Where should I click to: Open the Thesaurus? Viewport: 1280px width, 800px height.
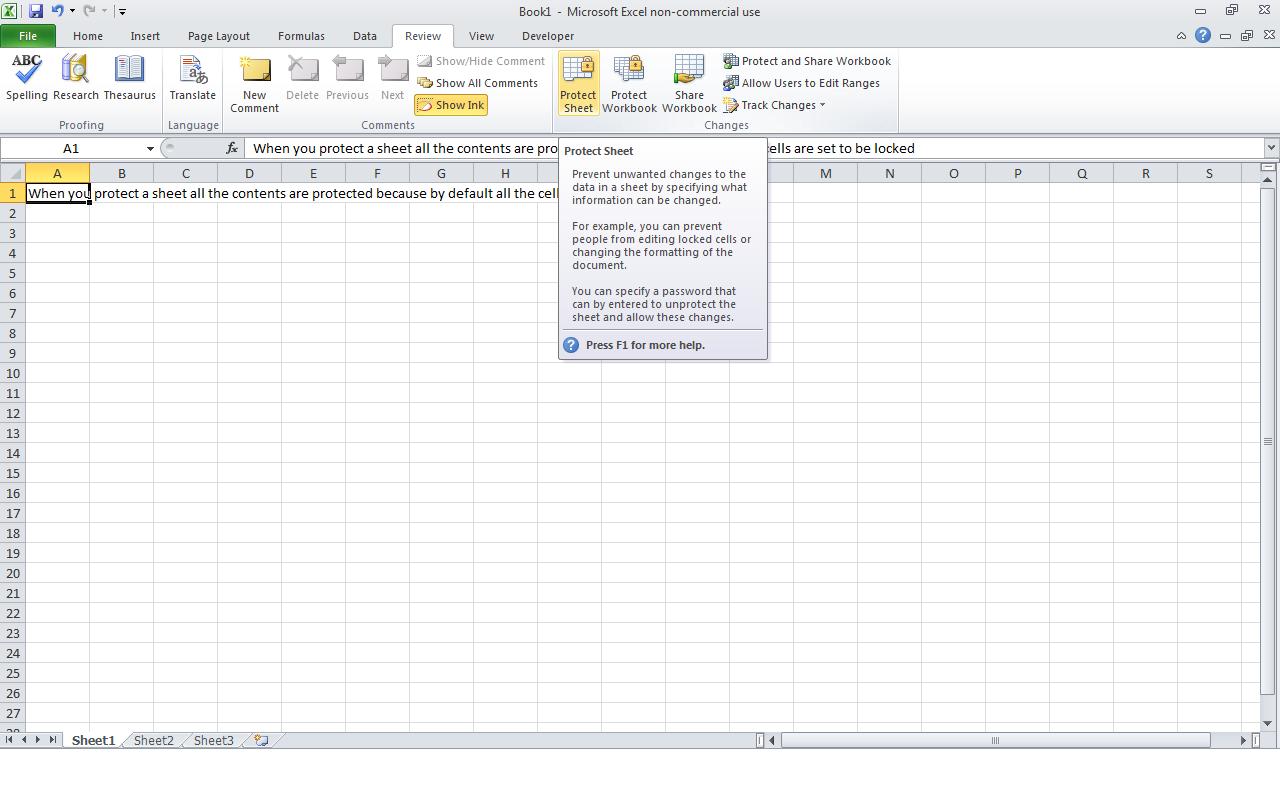click(130, 80)
